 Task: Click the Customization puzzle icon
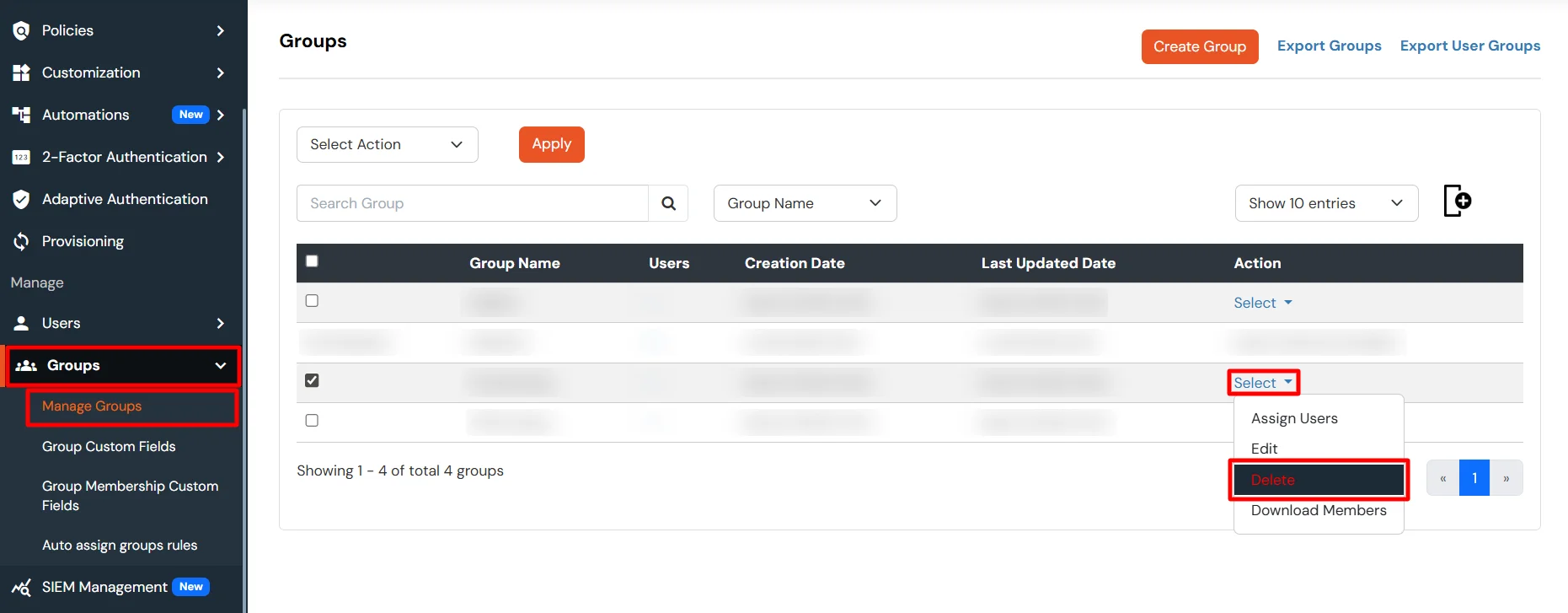pyautogui.click(x=21, y=73)
